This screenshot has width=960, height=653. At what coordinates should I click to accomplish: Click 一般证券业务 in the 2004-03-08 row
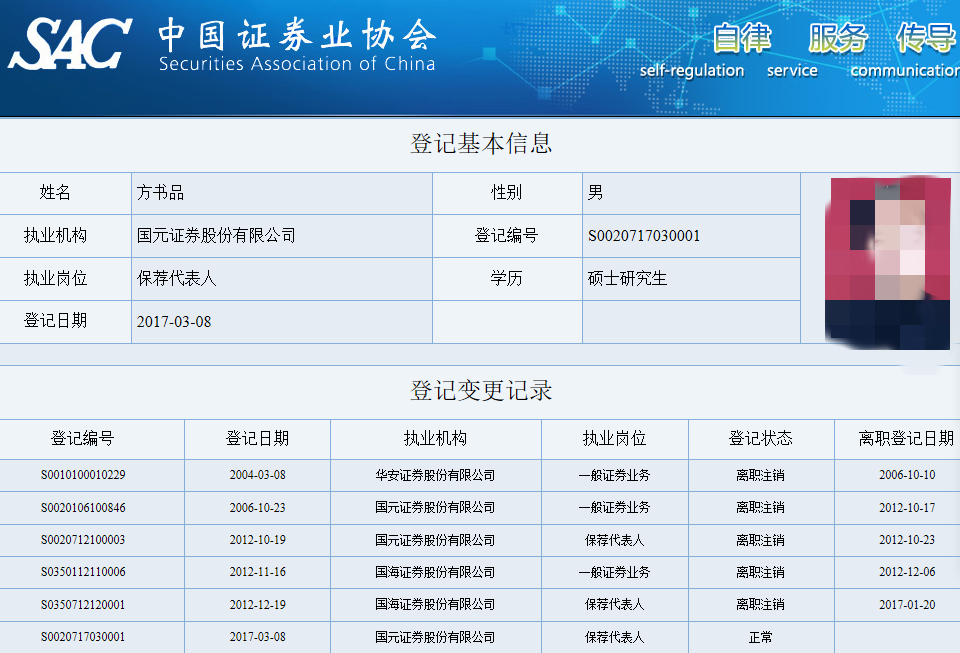(x=615, y=476)
